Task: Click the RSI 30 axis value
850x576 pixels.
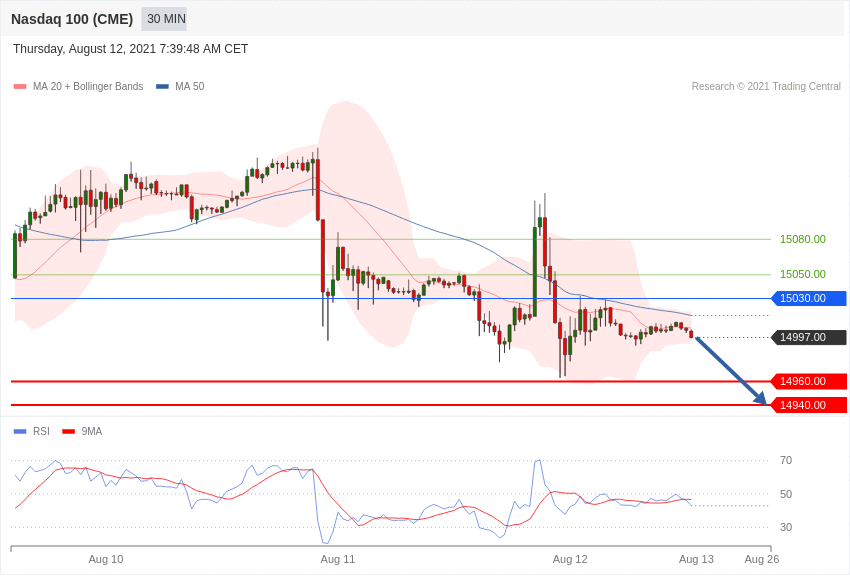Action: click(786, 527)
